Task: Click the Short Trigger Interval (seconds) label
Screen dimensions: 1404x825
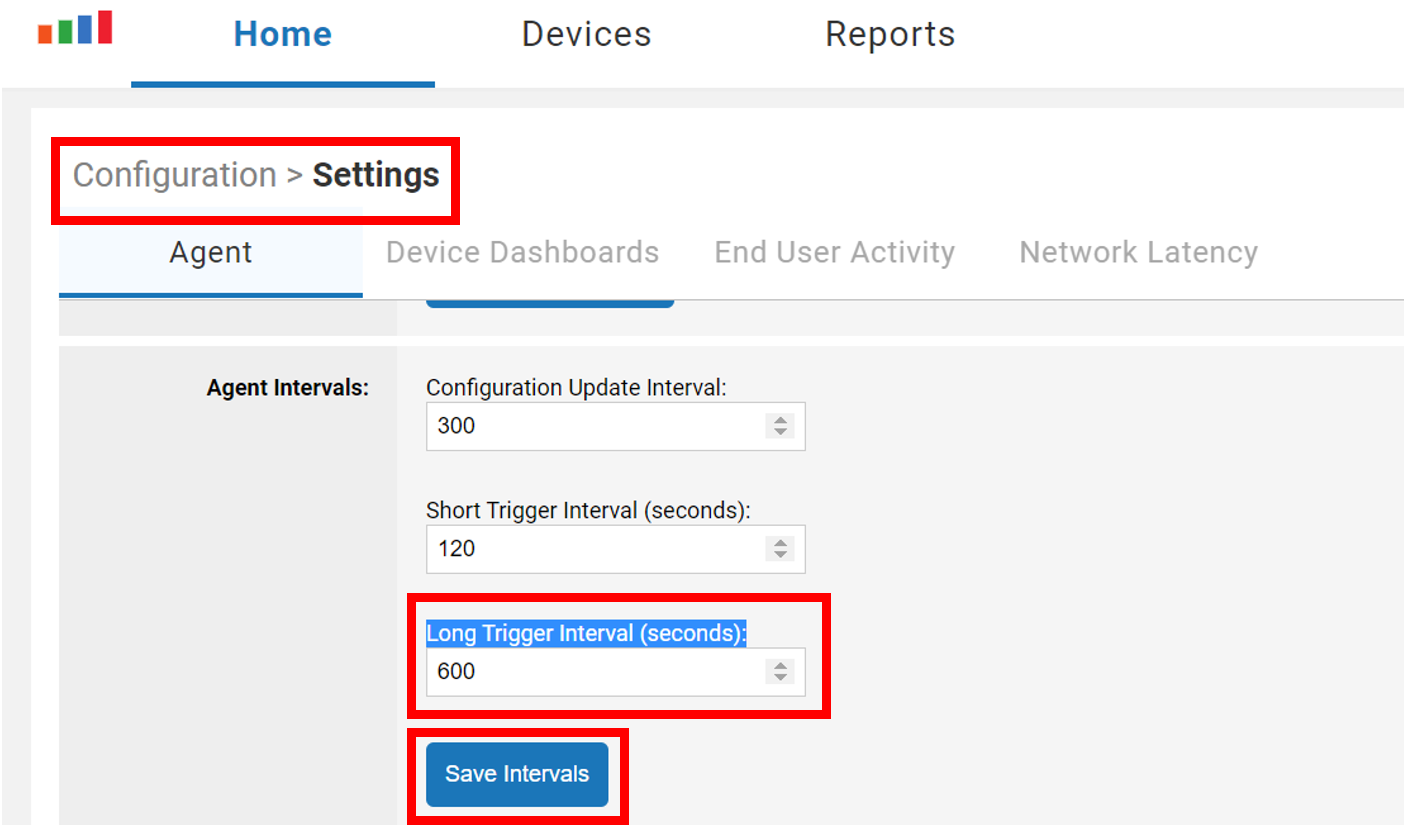Action: click(x=588, y=510)
